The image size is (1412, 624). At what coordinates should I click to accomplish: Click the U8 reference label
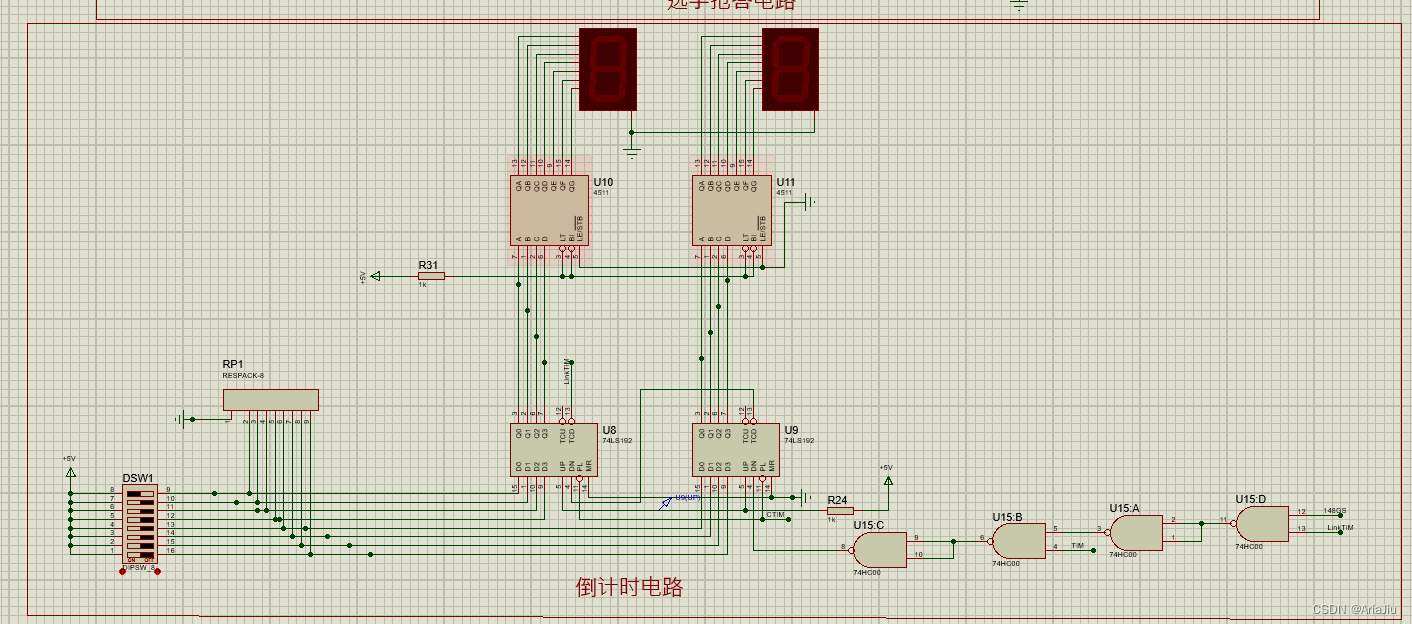[x=610, y=429]
